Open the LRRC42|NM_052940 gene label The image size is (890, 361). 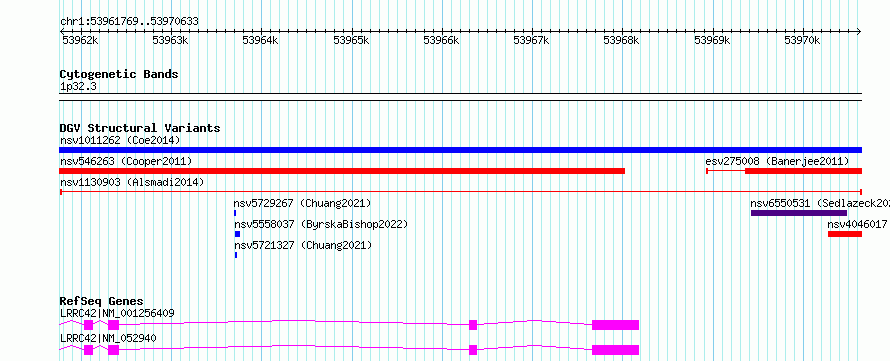(x=108, y=338)
